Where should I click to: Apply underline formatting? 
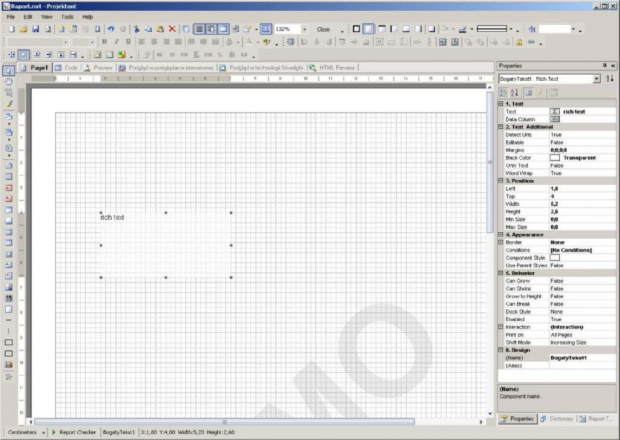coord(128,42)
